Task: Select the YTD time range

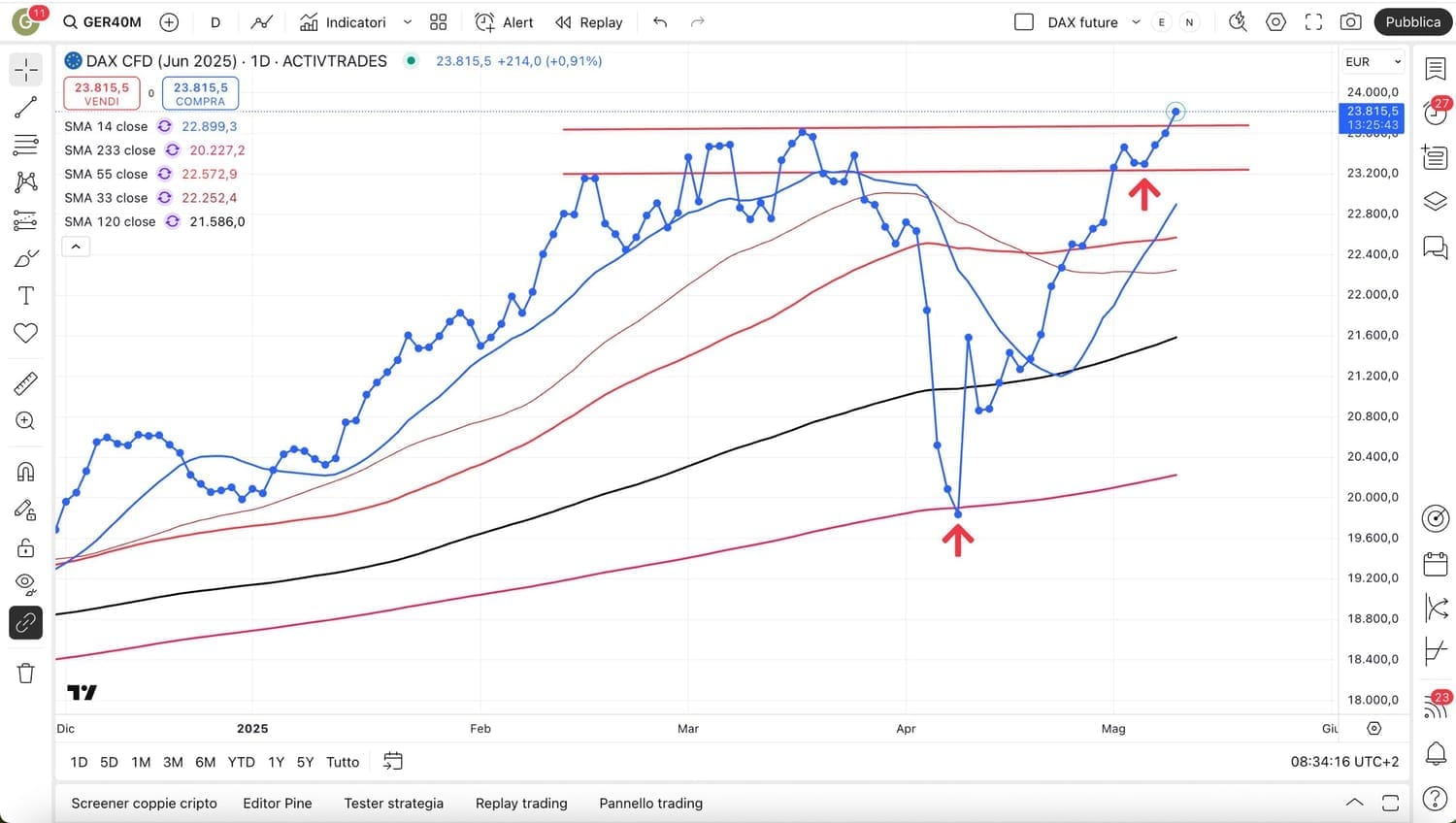Action: coord(241,762)
